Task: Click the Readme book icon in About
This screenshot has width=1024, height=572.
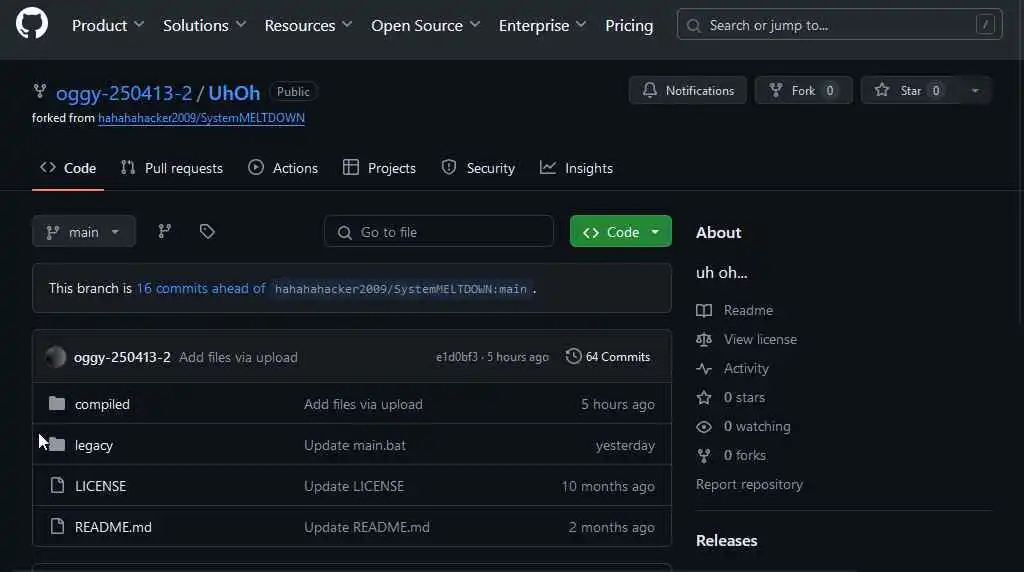Action: point(704,310)
